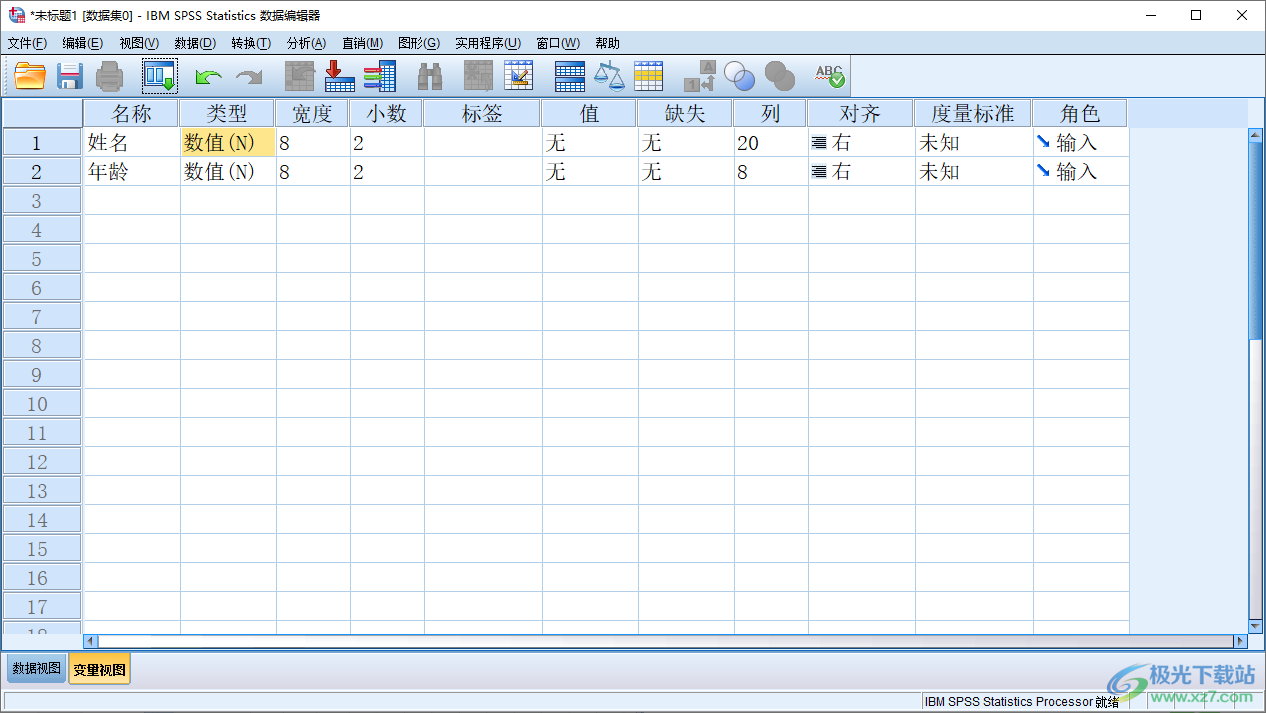Click the horizontal scrollbar right arrow
This screenshot has width=1266, height=713.
tap(1241, 641)
